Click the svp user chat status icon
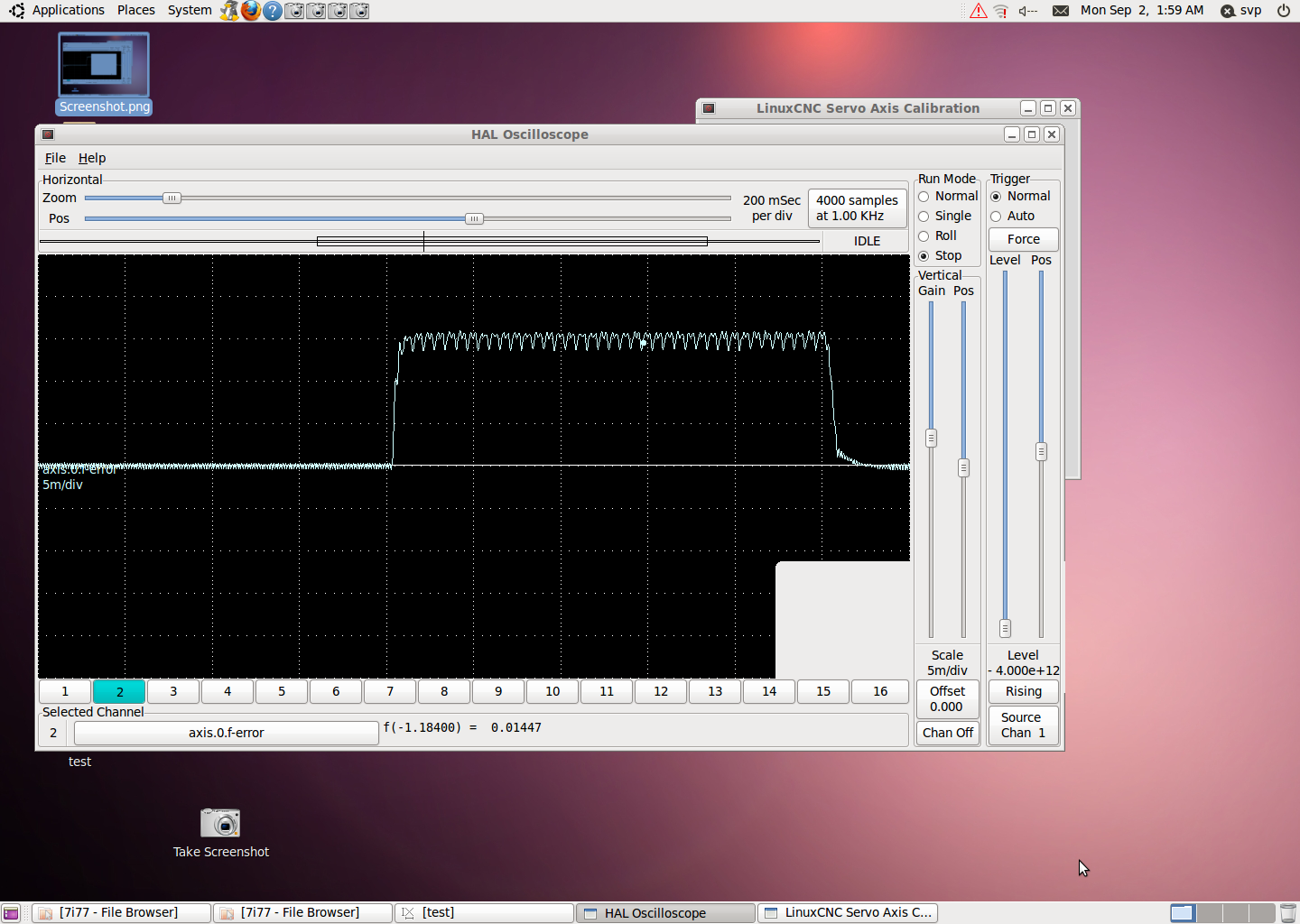1300x924 pixels. 1227,11
